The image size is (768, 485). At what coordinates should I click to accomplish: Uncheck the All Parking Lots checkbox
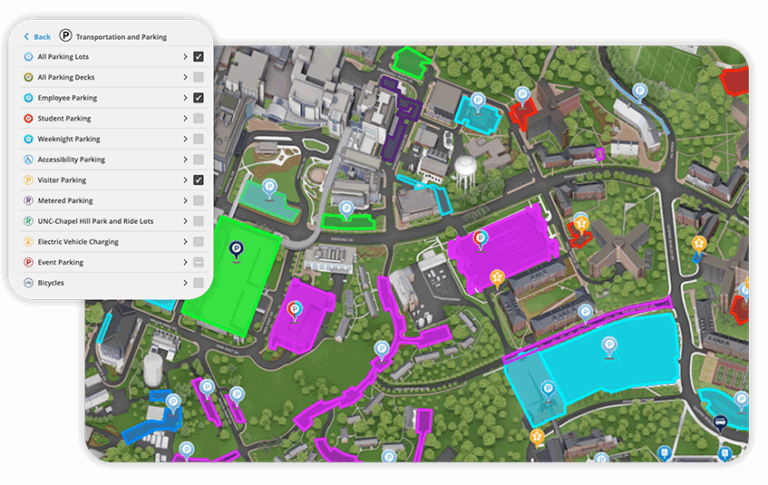(198, 56)
